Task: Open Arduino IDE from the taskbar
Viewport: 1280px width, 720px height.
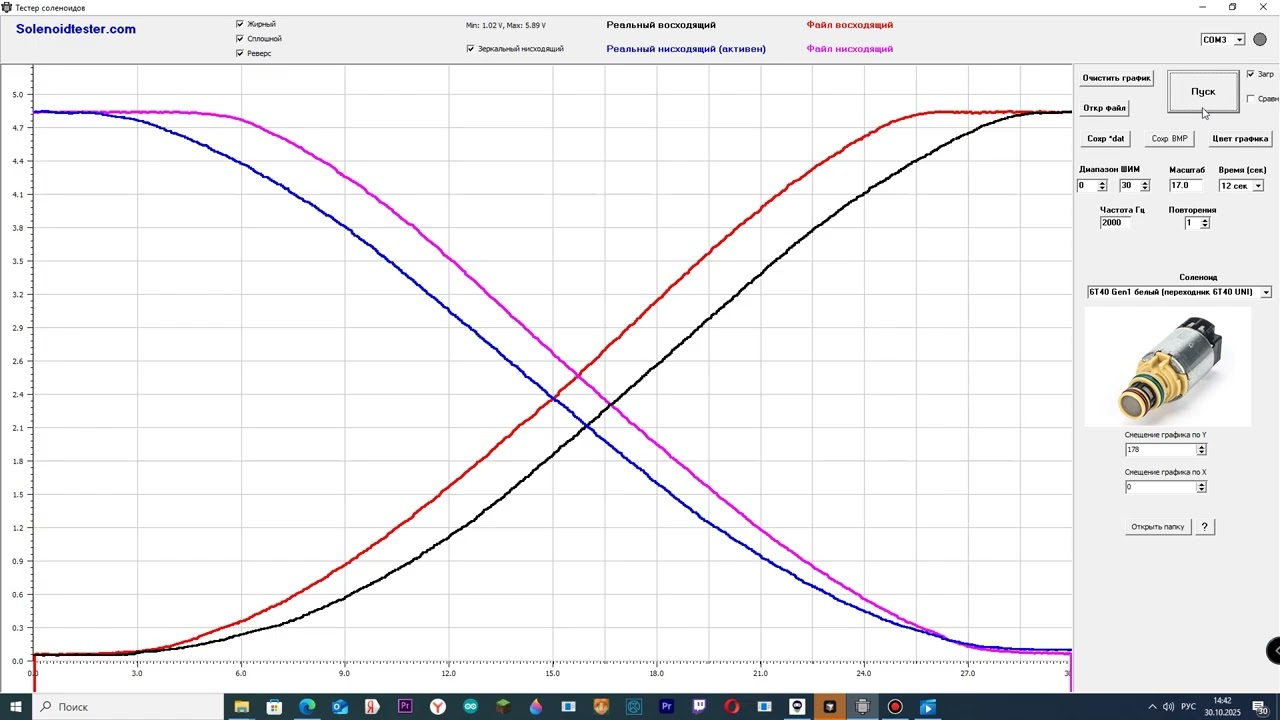Action: [x=471, y=707]
